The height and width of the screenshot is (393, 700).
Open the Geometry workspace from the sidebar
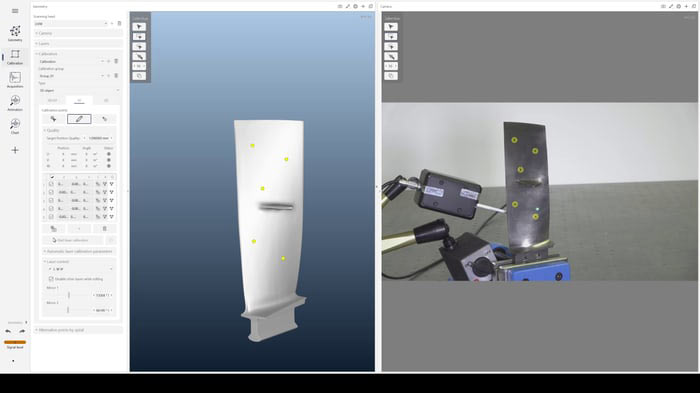click(15, 33)
